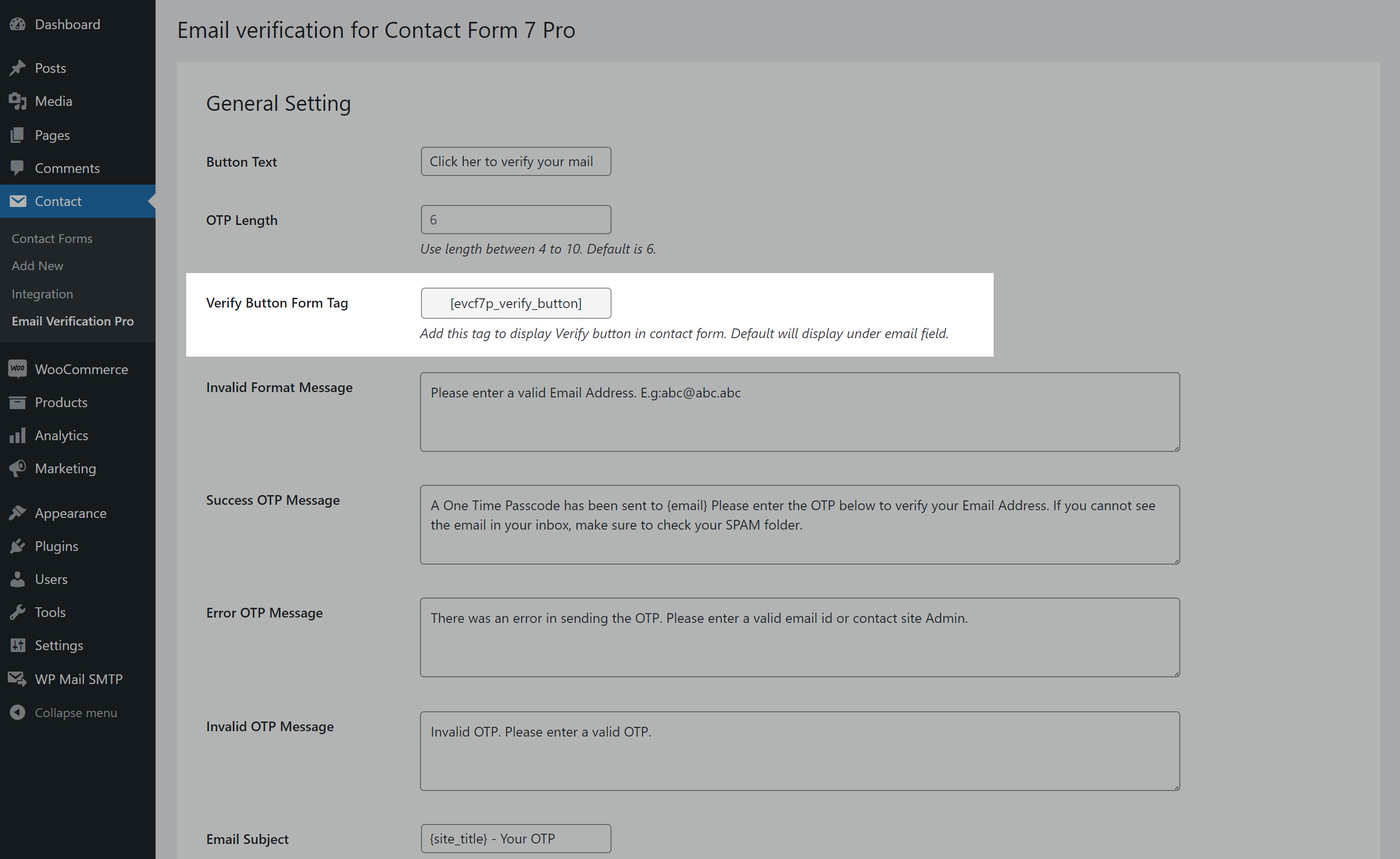Click the Tools wrench icon
The height and width of the screenshot is (859, 1400).
pos(17,612)
